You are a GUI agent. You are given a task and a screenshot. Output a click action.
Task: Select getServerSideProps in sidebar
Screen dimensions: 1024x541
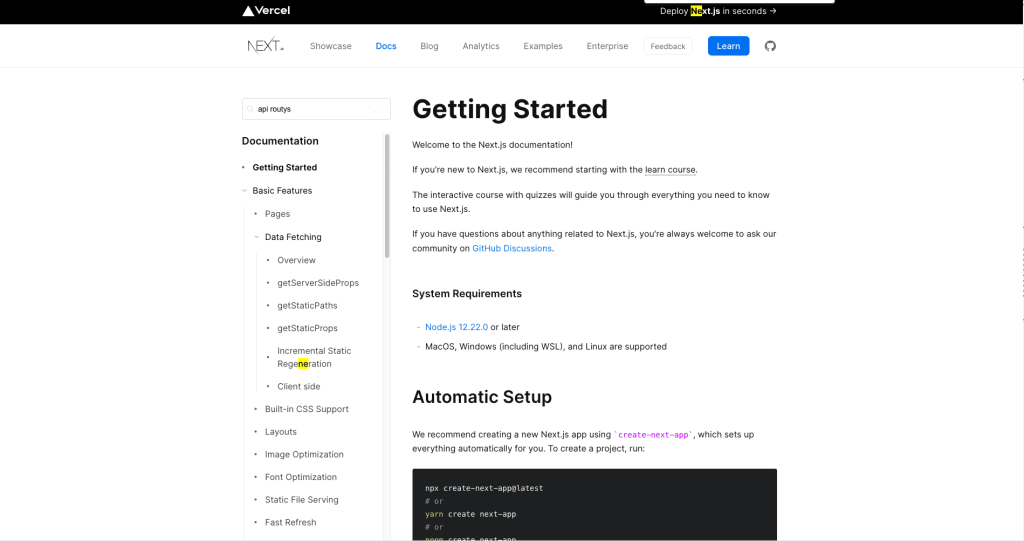(317, 283)
